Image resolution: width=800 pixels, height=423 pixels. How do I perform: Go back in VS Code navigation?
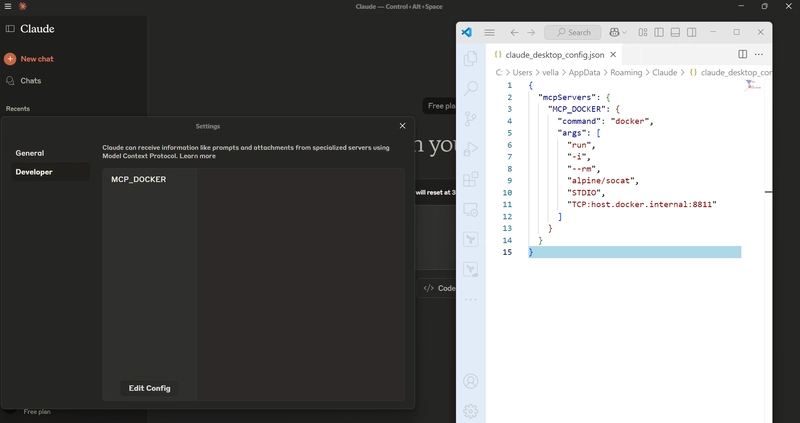514,32
